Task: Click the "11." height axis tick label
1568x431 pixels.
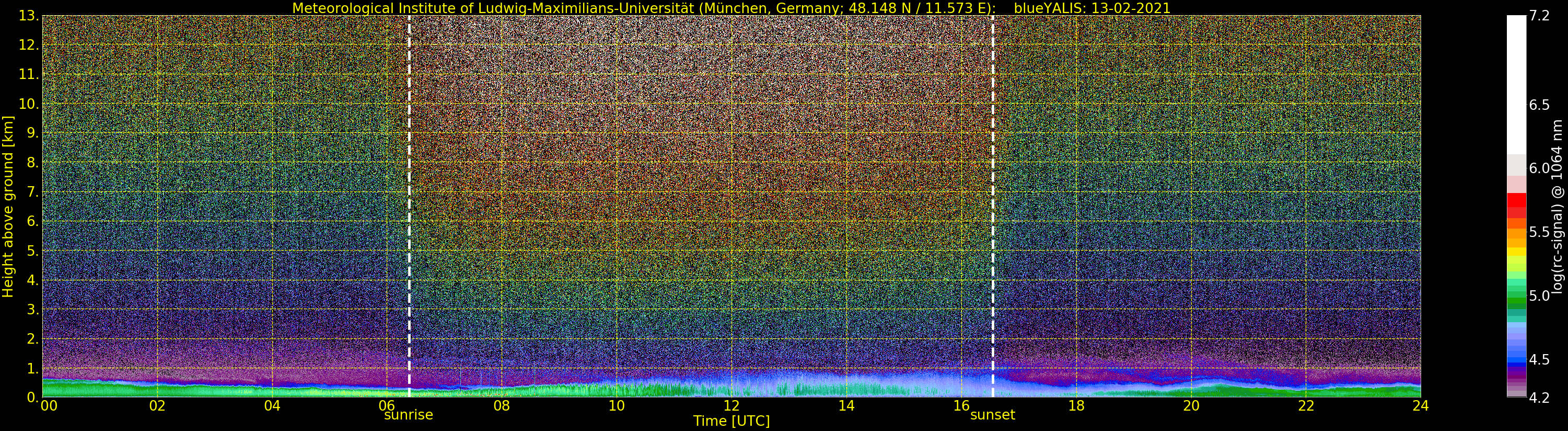Action: (x=28, y=74)
